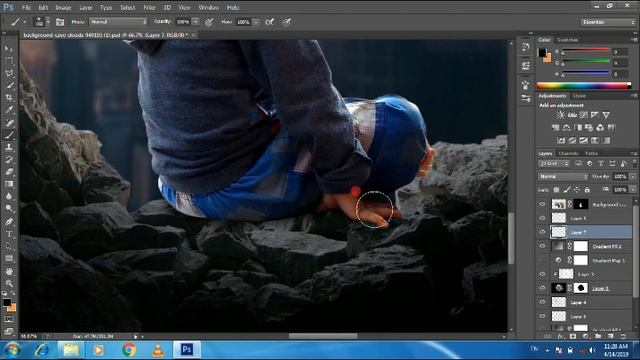This screenshot has width=640, height=360.
Task: Select the Move tool
Action: [x=9, y=49]
